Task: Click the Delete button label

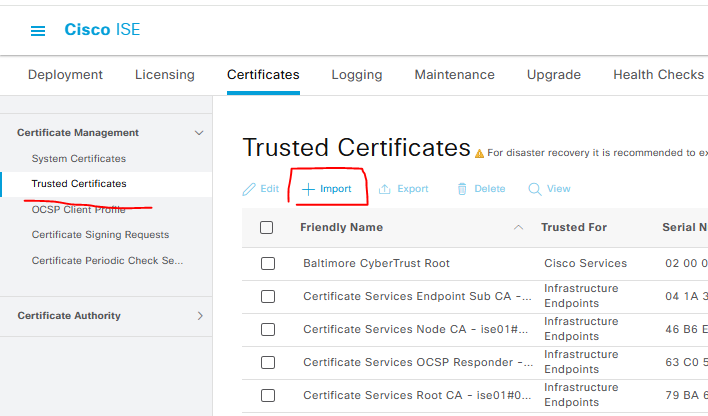Action: pyautogui.click(x=489, y=189)
